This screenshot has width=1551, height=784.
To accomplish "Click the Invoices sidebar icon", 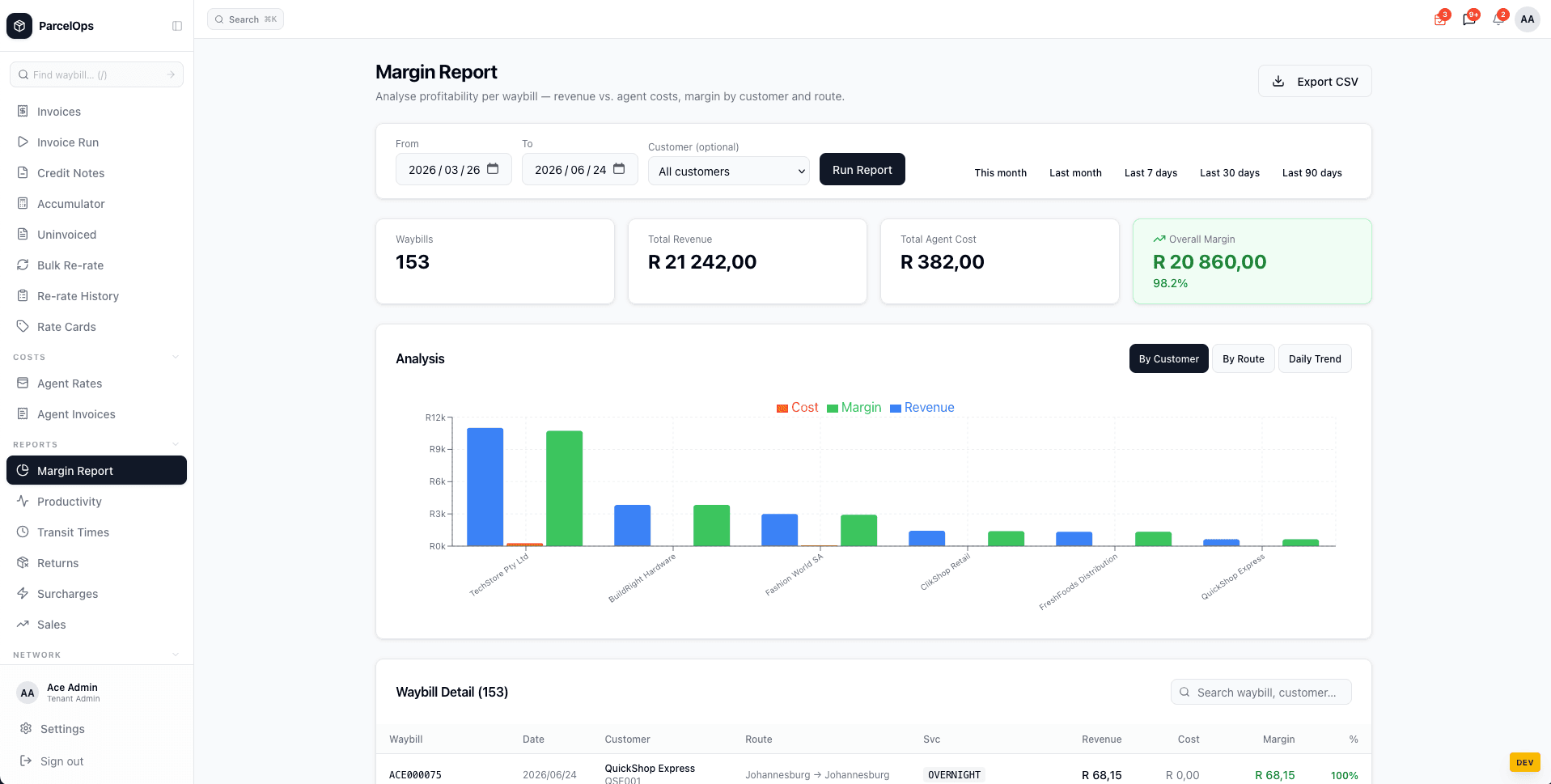I will point(23,111).
